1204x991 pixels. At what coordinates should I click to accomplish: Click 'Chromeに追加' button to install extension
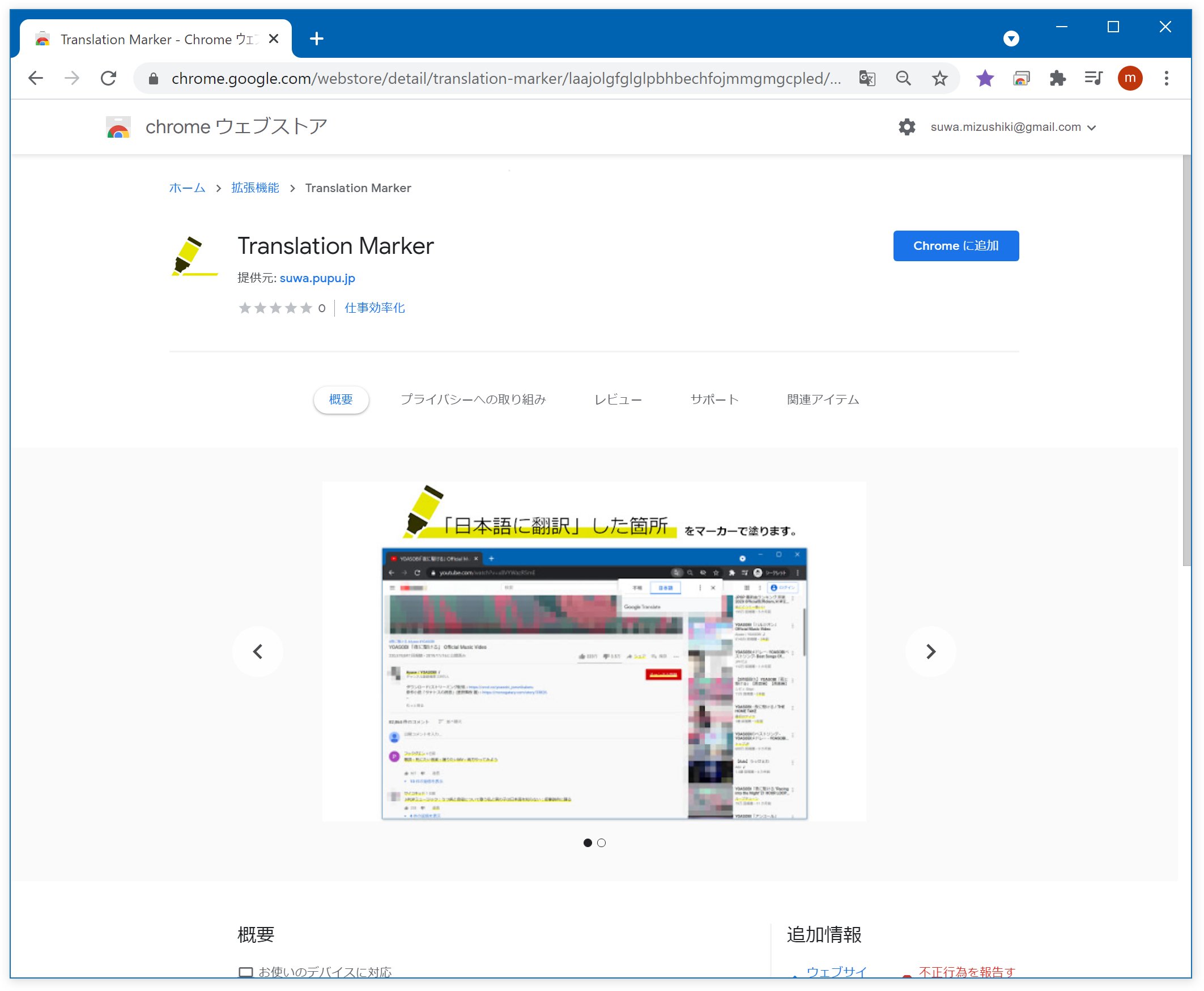click(x=955, y=245)
